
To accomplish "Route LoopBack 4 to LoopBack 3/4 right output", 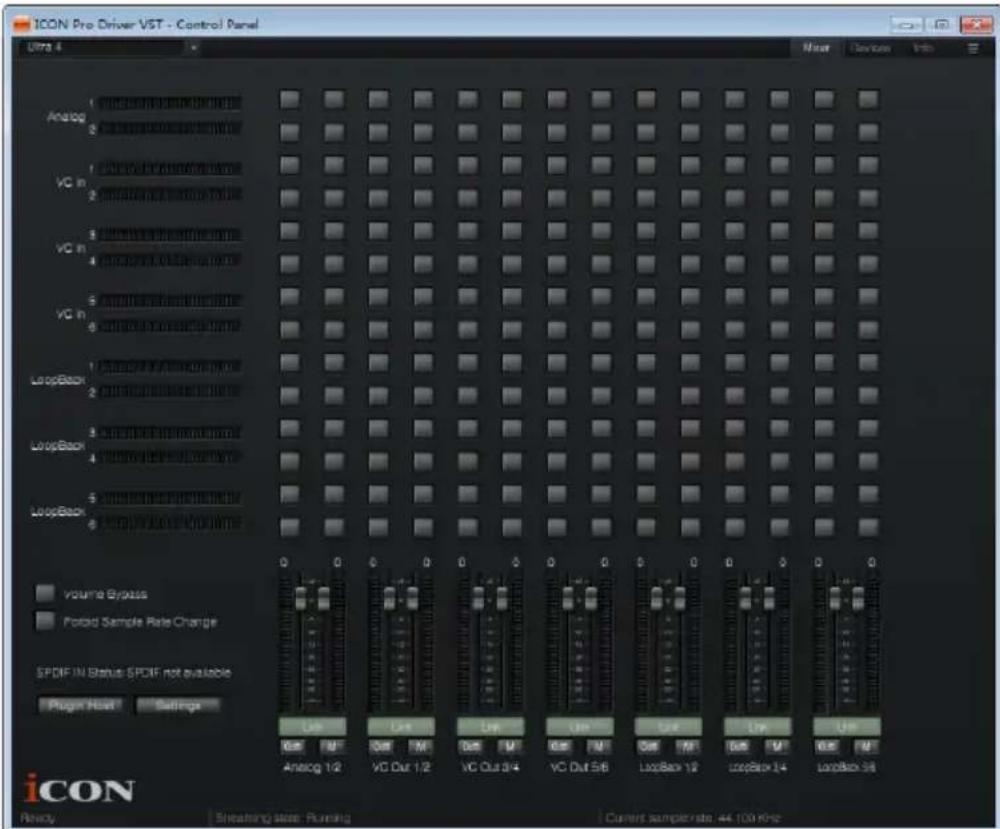I will [x=779, y=461].
